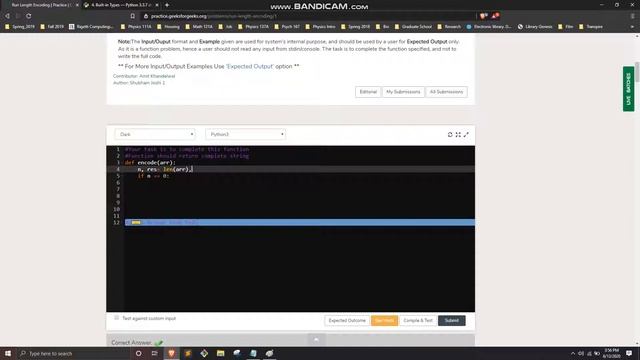Open the Live Batches green side tab
The height and width of the screenshot is (360, 640).
click(x=628, y=89)
